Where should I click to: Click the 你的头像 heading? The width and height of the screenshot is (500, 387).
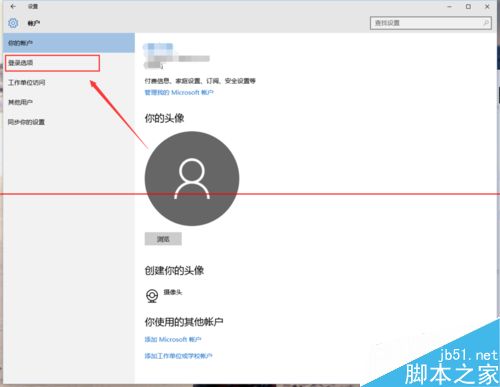pos(164,118)
